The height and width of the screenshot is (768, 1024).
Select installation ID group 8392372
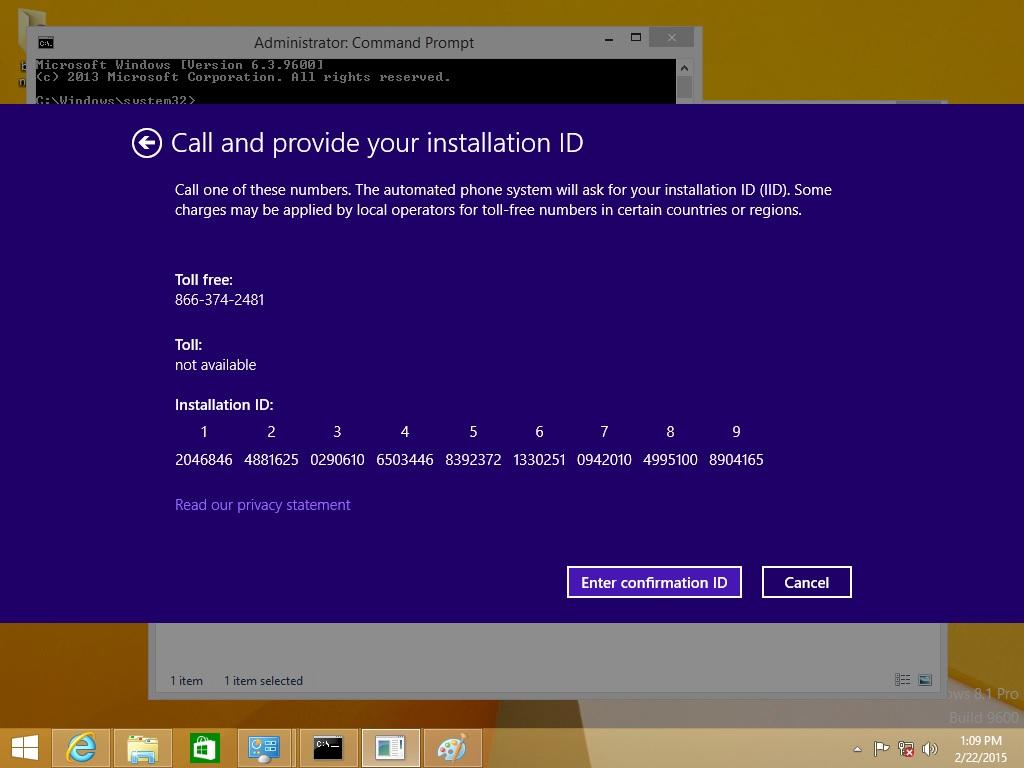tap(473, 460)
